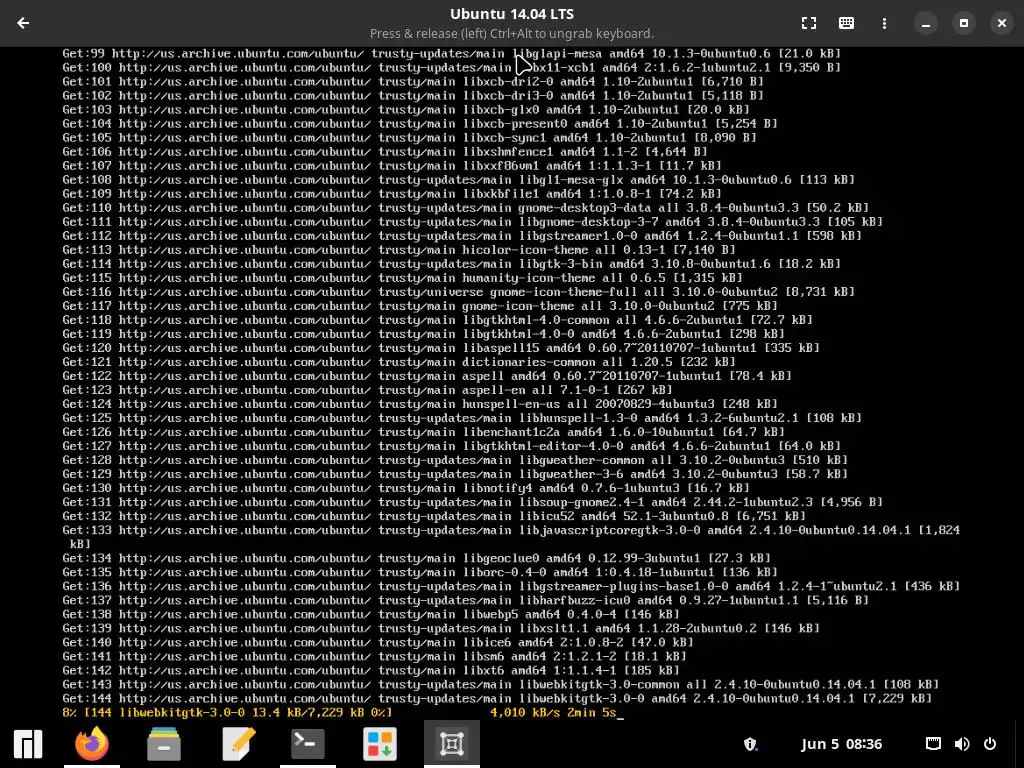The width and height of the screenshot is (1024, 768).
Task: Open the software installer from taskbar
Action: [x=379, y=744]
